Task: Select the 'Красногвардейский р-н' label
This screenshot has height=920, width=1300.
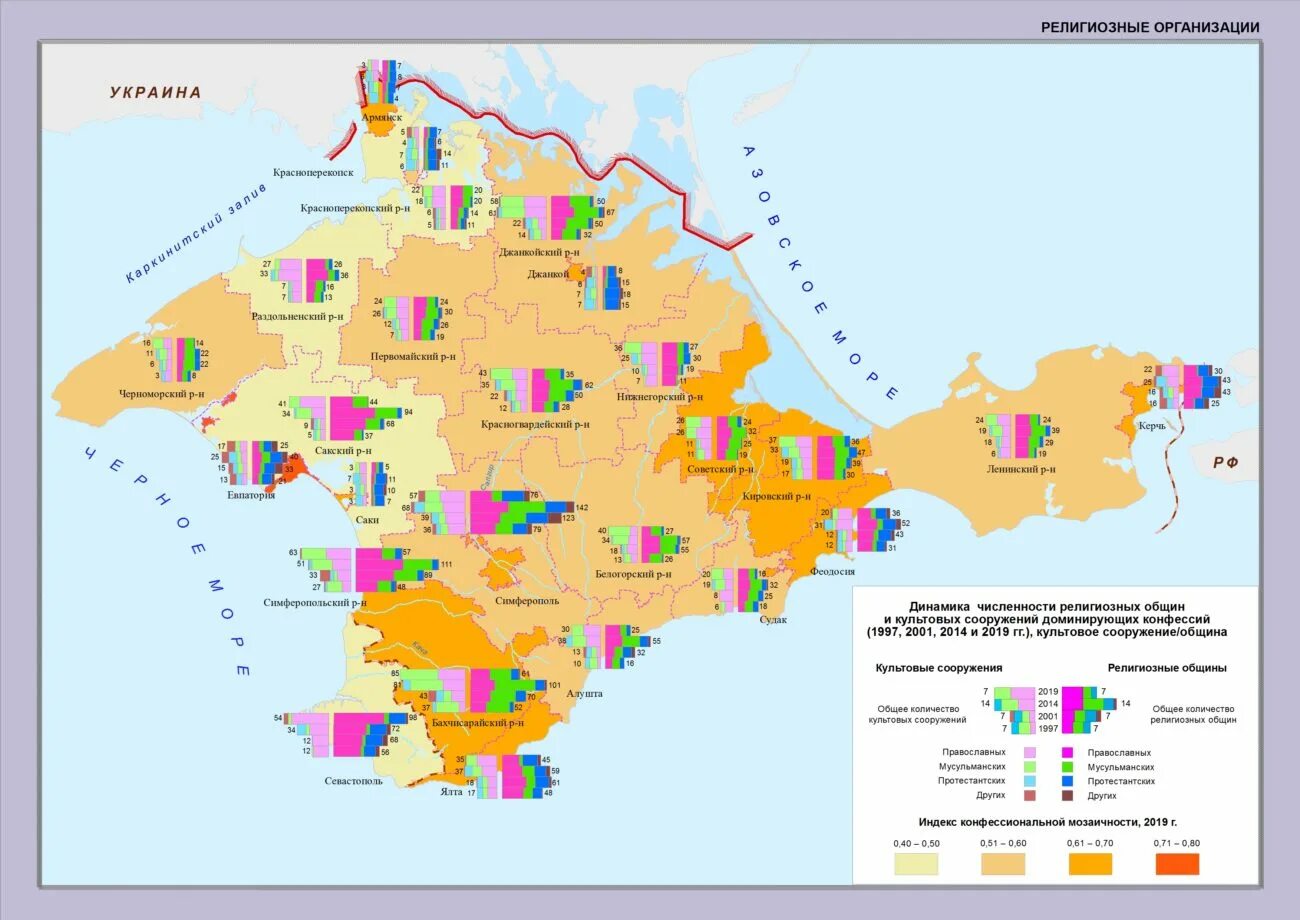Action: pos(535,424)
